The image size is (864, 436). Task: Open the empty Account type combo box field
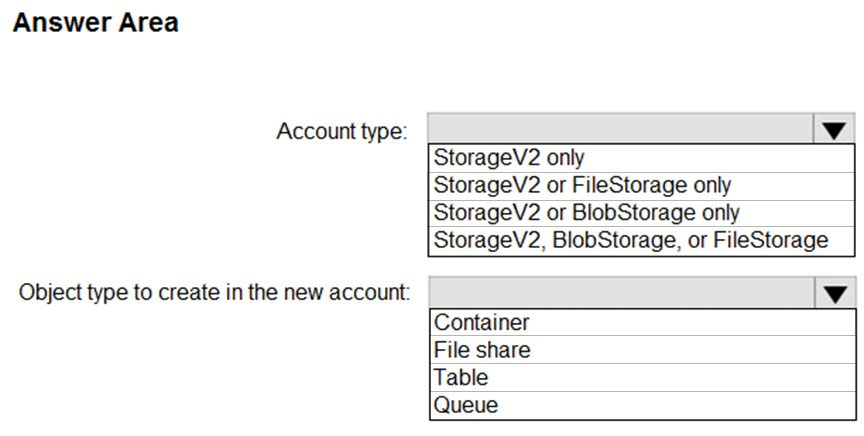tap(622, 131)
